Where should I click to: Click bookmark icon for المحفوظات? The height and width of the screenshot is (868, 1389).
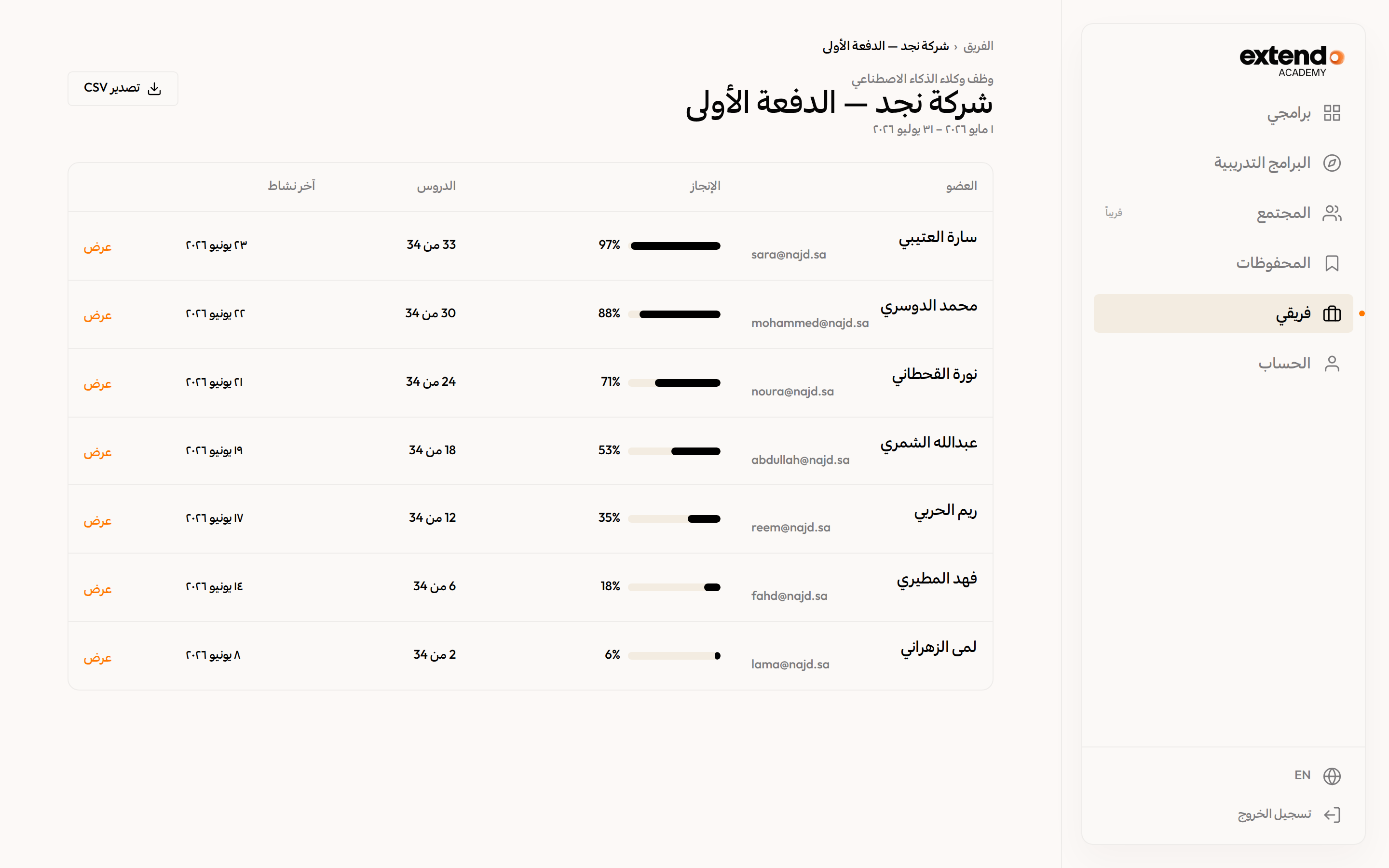click(1332, 263)
